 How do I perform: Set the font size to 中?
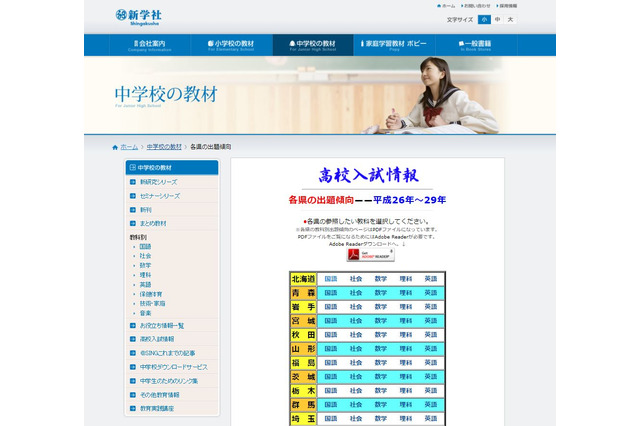coord(498,20)
